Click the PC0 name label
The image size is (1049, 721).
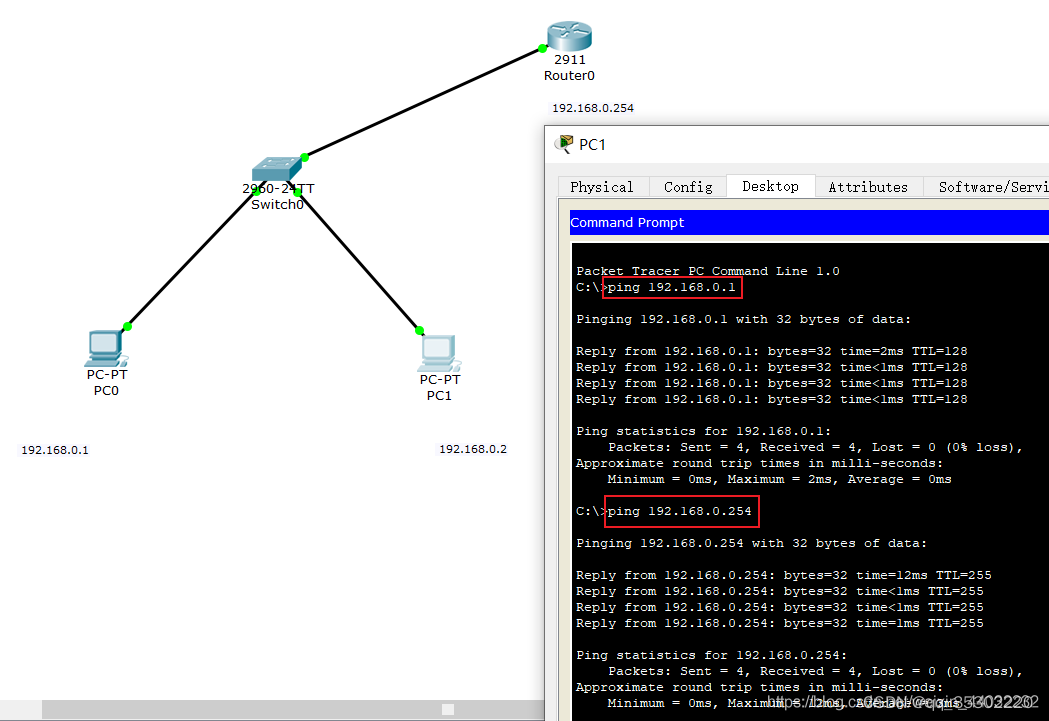[106, 391]
